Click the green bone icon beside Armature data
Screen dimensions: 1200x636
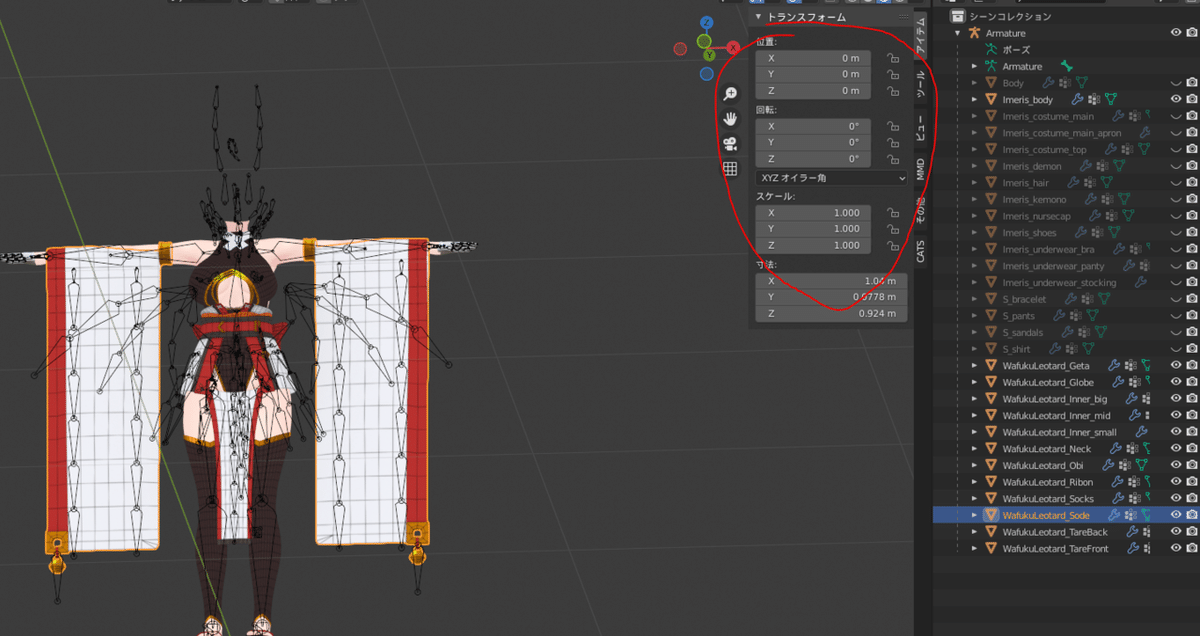coord(1066,66)
